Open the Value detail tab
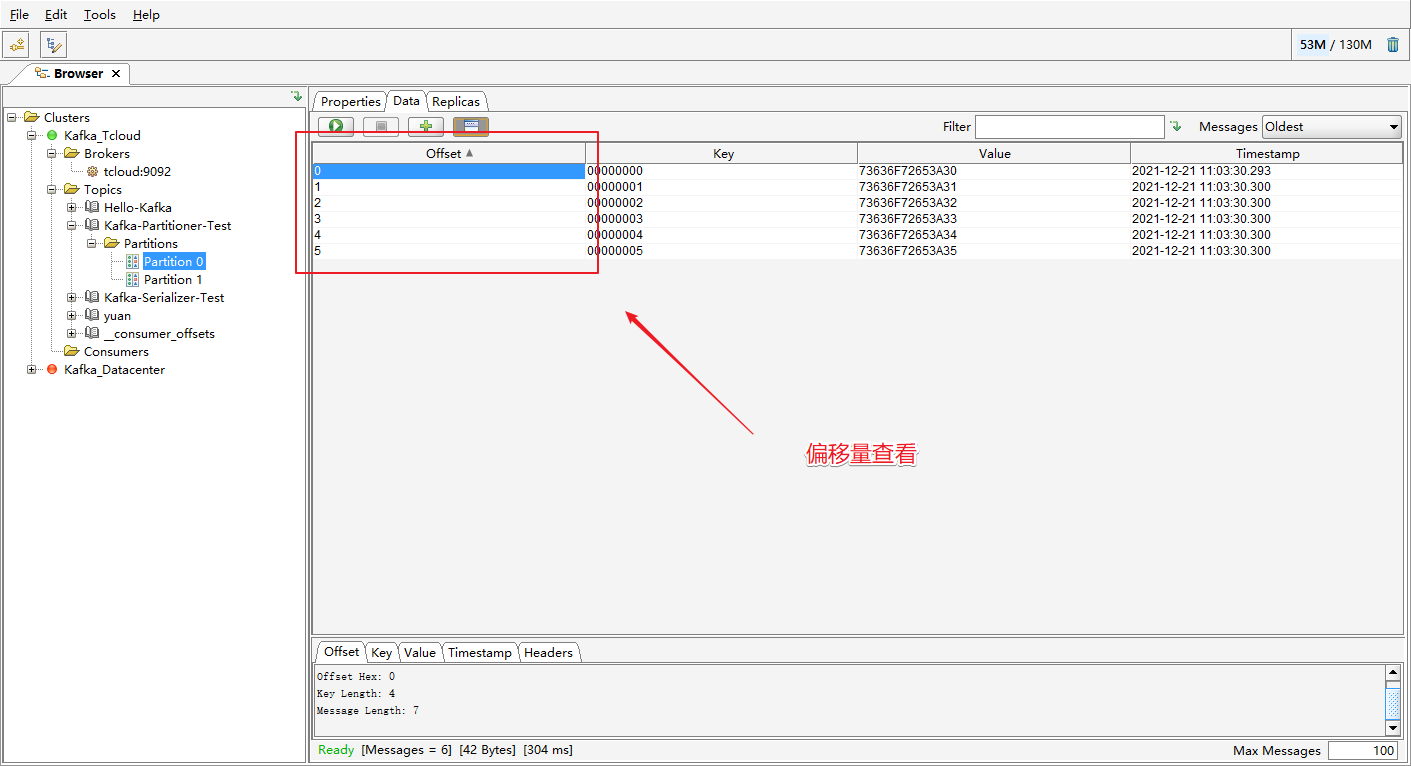Image resolution: width=1411 pixels, height=766 pixels. 420,652
